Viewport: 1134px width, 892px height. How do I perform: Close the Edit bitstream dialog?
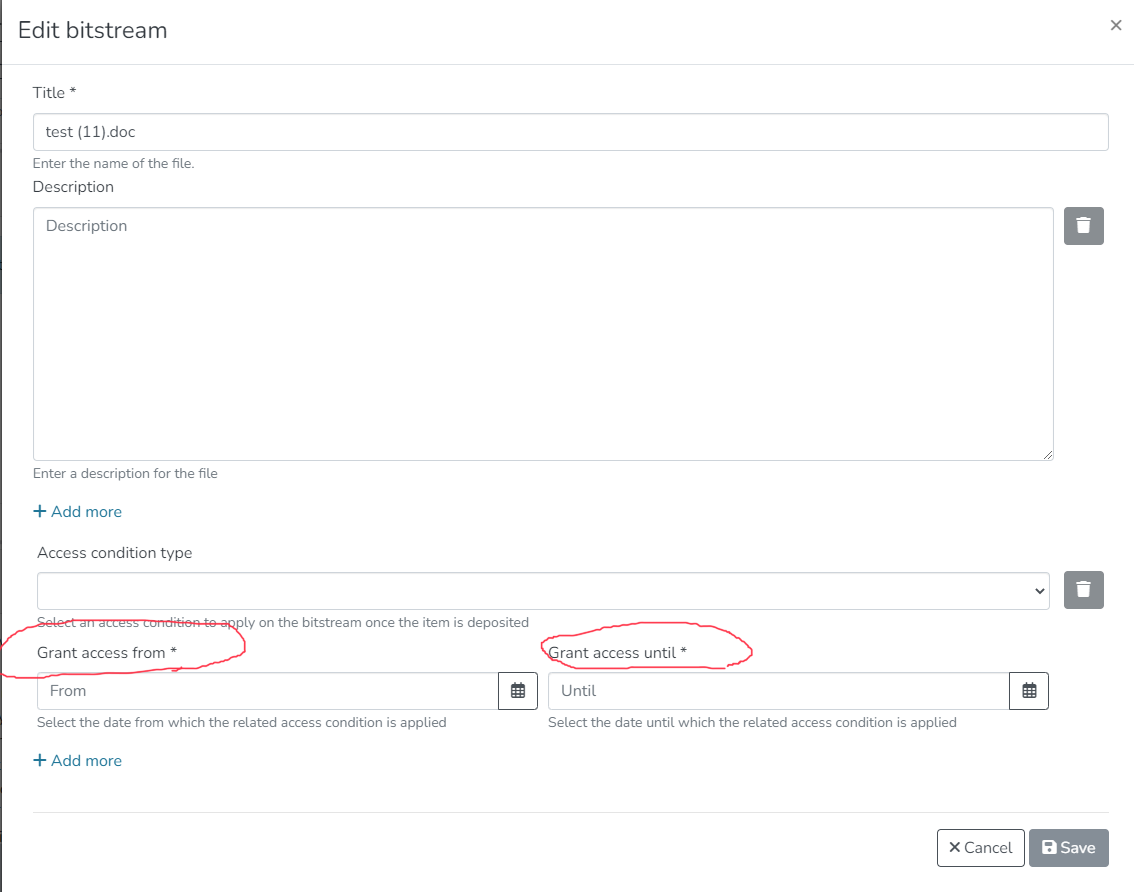(x=1115, y=25)
